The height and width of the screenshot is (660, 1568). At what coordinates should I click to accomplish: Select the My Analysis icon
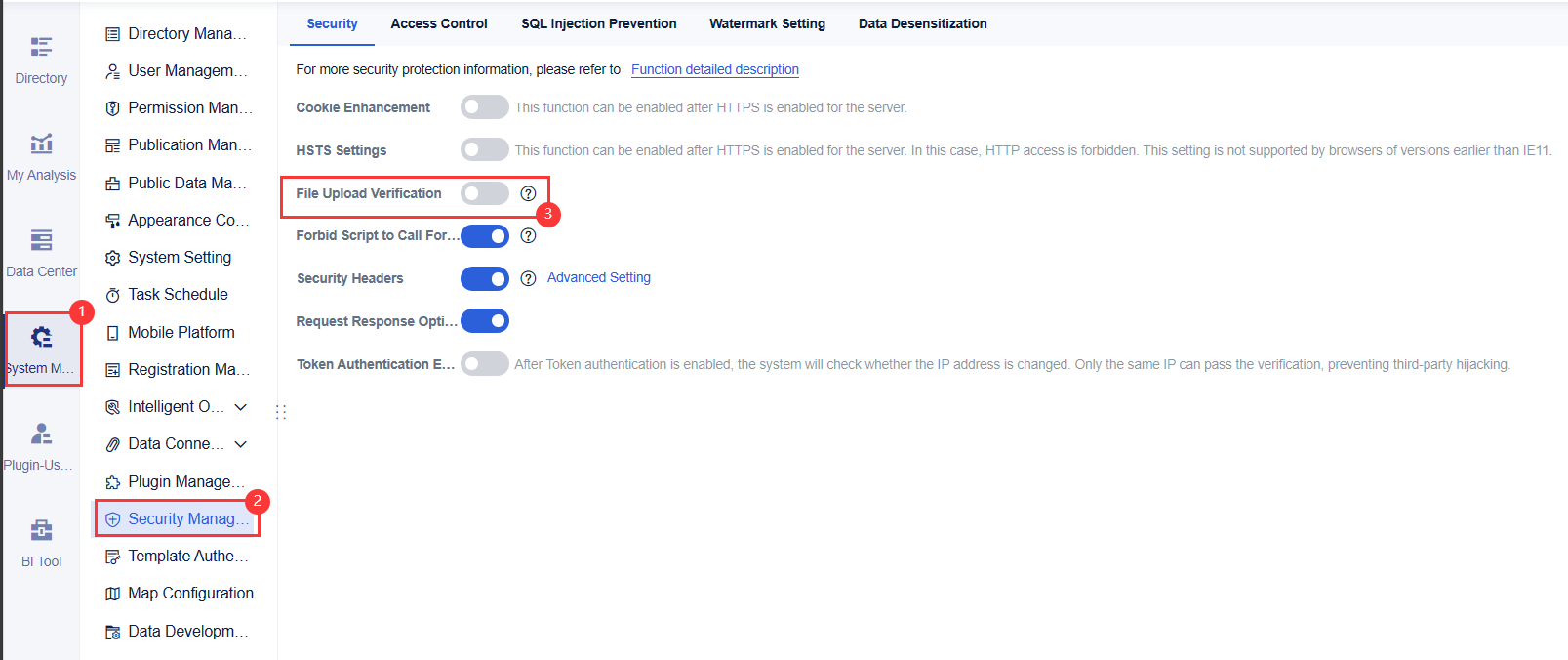point(40,142)
